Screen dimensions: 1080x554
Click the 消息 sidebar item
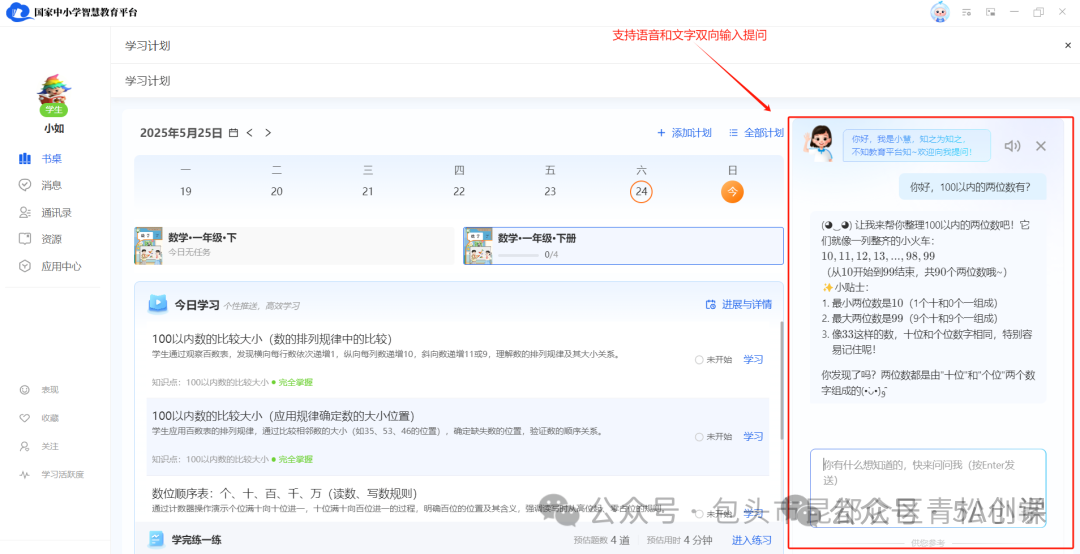tap(50, 185)
